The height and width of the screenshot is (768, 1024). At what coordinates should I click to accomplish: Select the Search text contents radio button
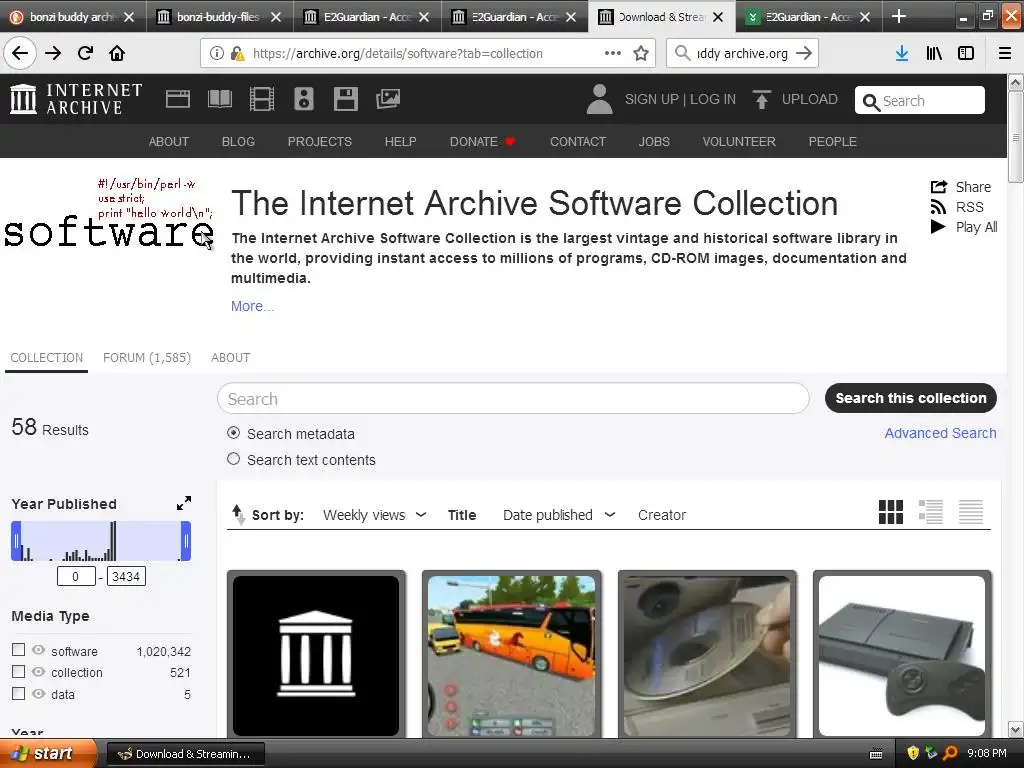233,459
